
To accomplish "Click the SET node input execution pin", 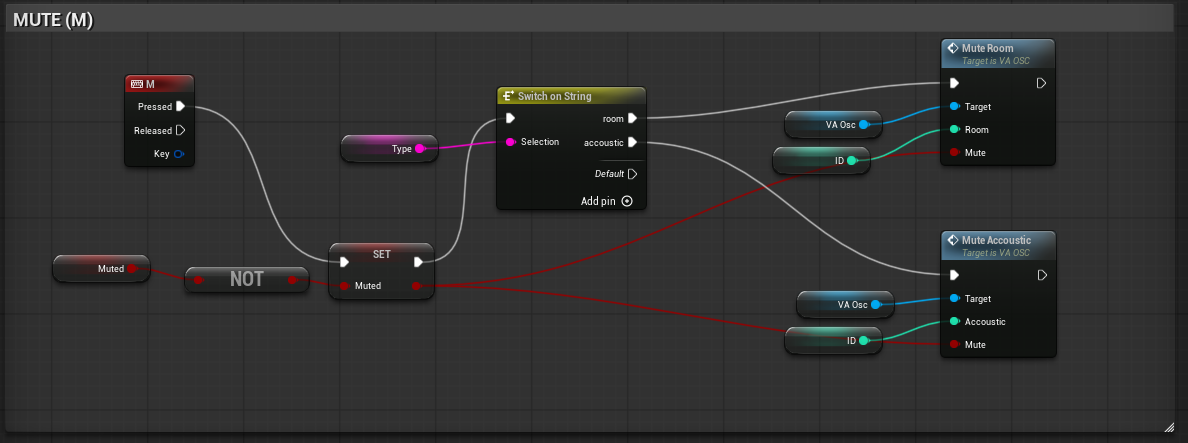I will pos(345,262).
